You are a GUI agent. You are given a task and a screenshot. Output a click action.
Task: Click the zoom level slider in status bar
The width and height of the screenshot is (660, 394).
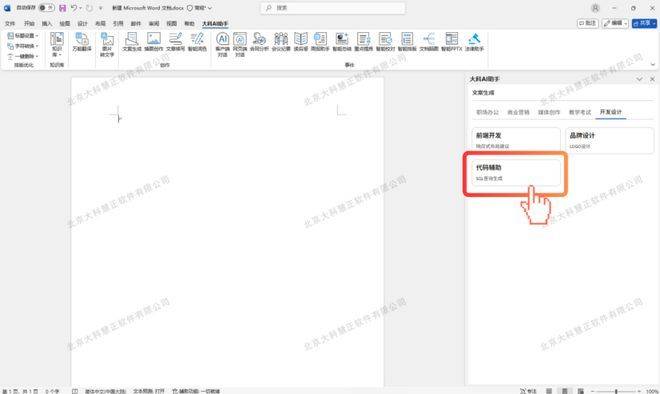point(616,391)
